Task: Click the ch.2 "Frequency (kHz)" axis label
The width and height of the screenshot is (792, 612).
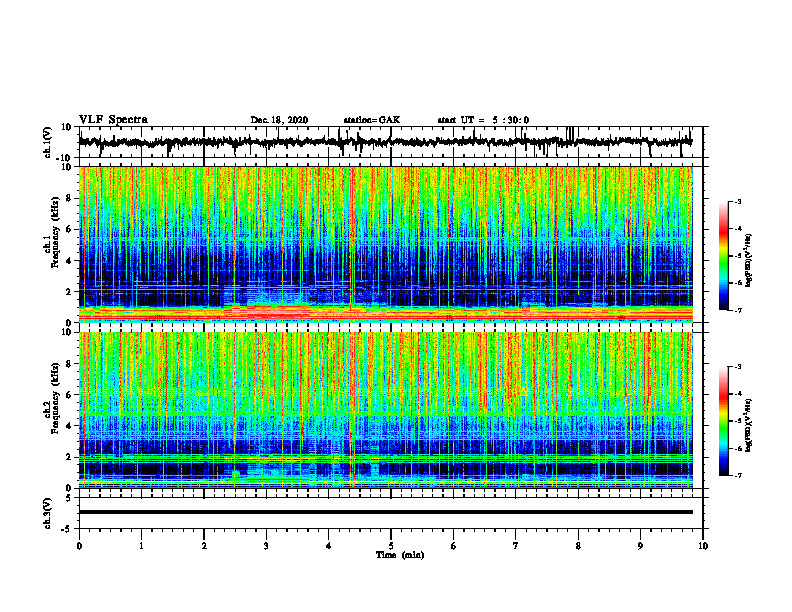Action: 55,398
